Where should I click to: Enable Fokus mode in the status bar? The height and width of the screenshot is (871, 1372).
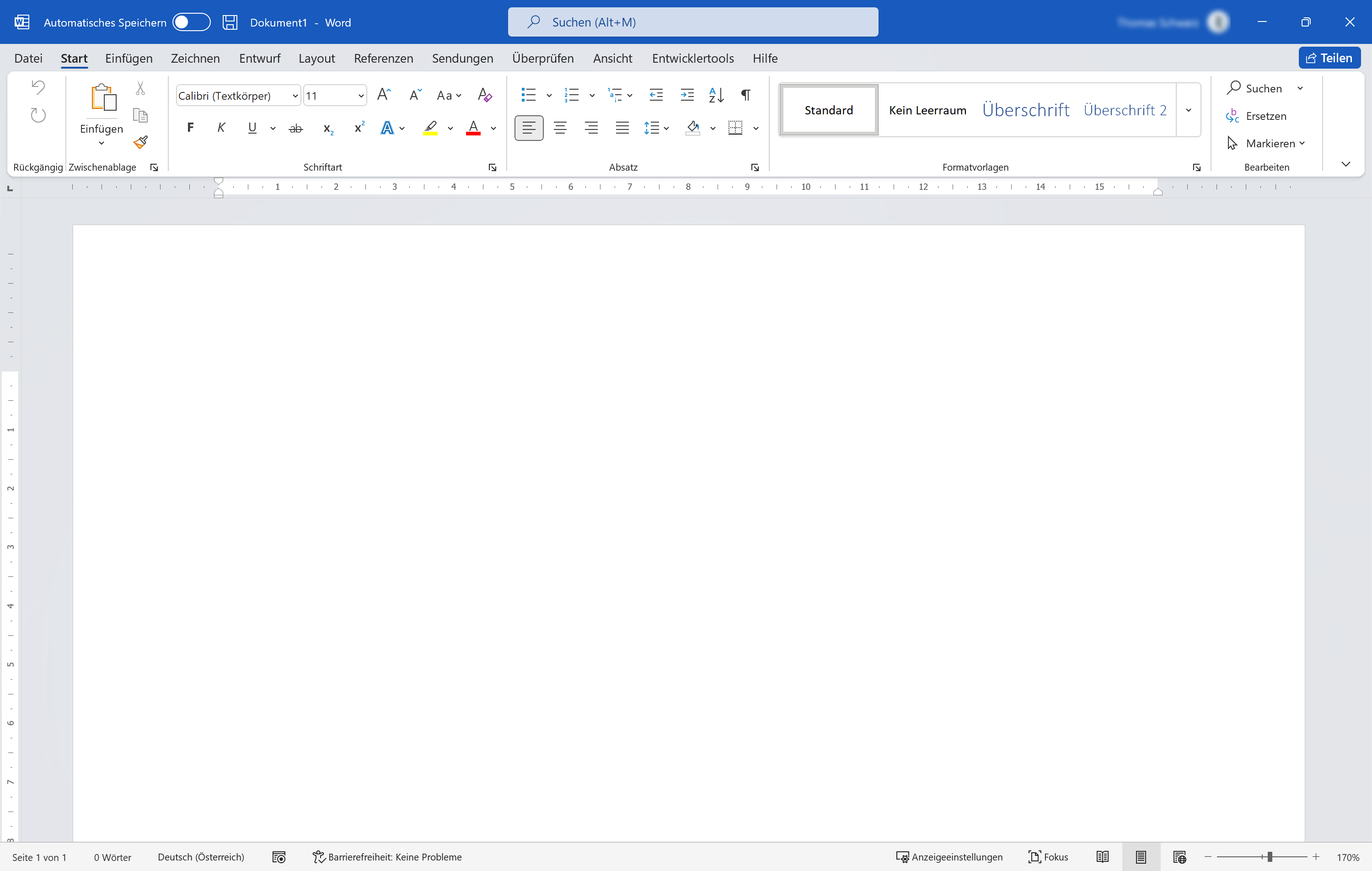(1048, 857)
